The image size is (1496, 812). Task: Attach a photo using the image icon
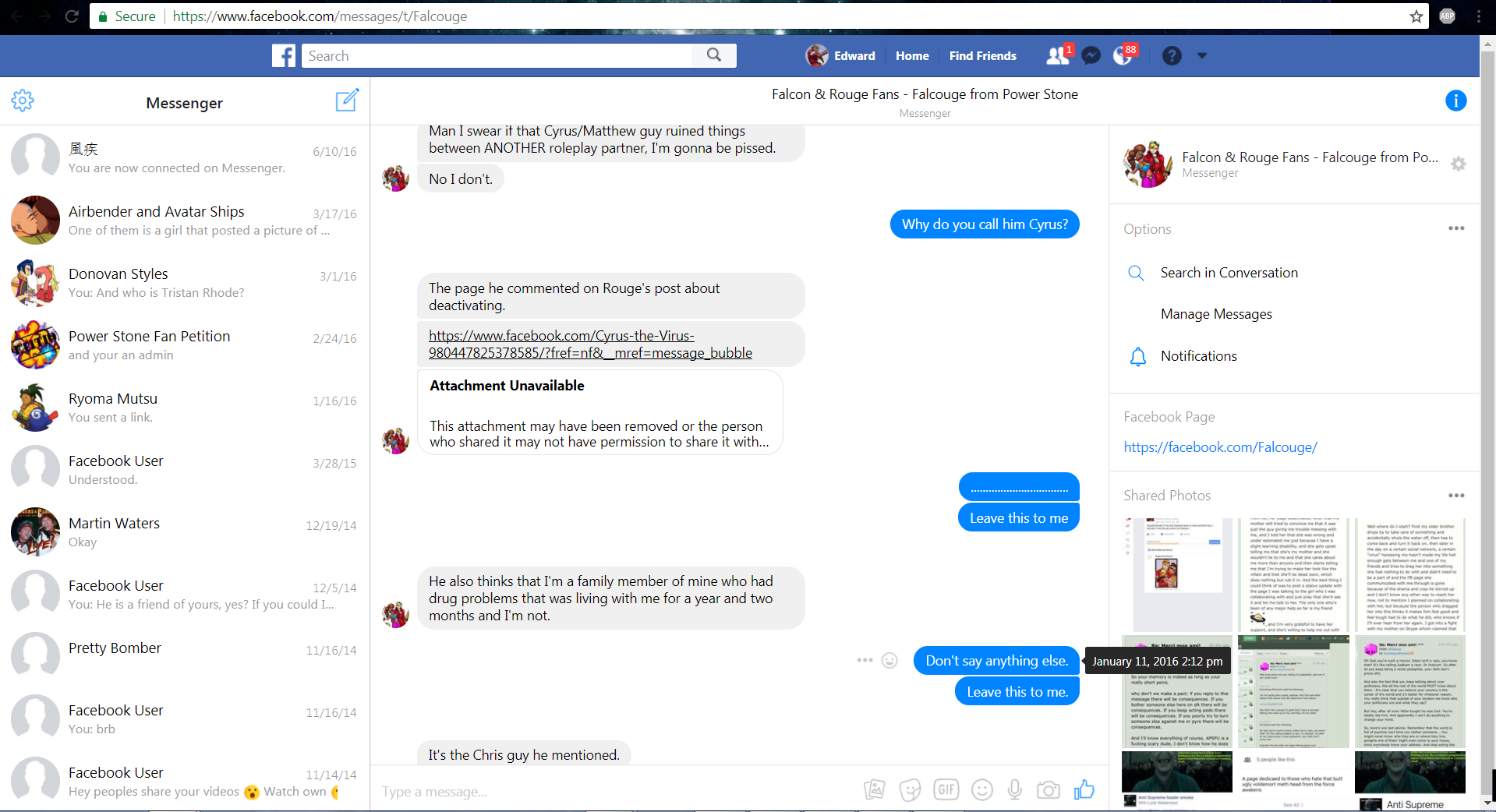click(875, 790)
